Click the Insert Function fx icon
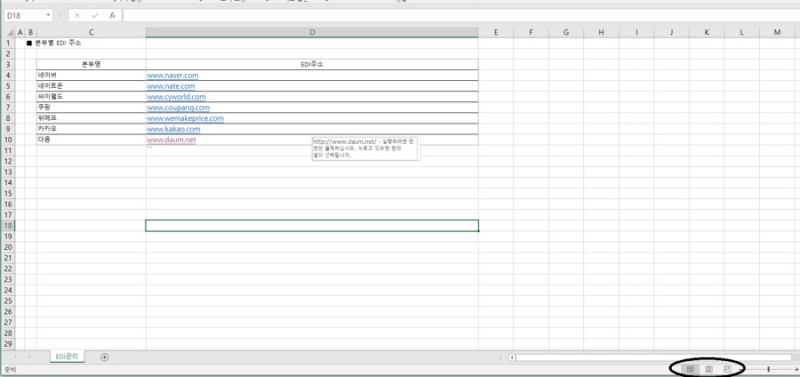The width and height of the screenshot is (800, 377). 112,15
